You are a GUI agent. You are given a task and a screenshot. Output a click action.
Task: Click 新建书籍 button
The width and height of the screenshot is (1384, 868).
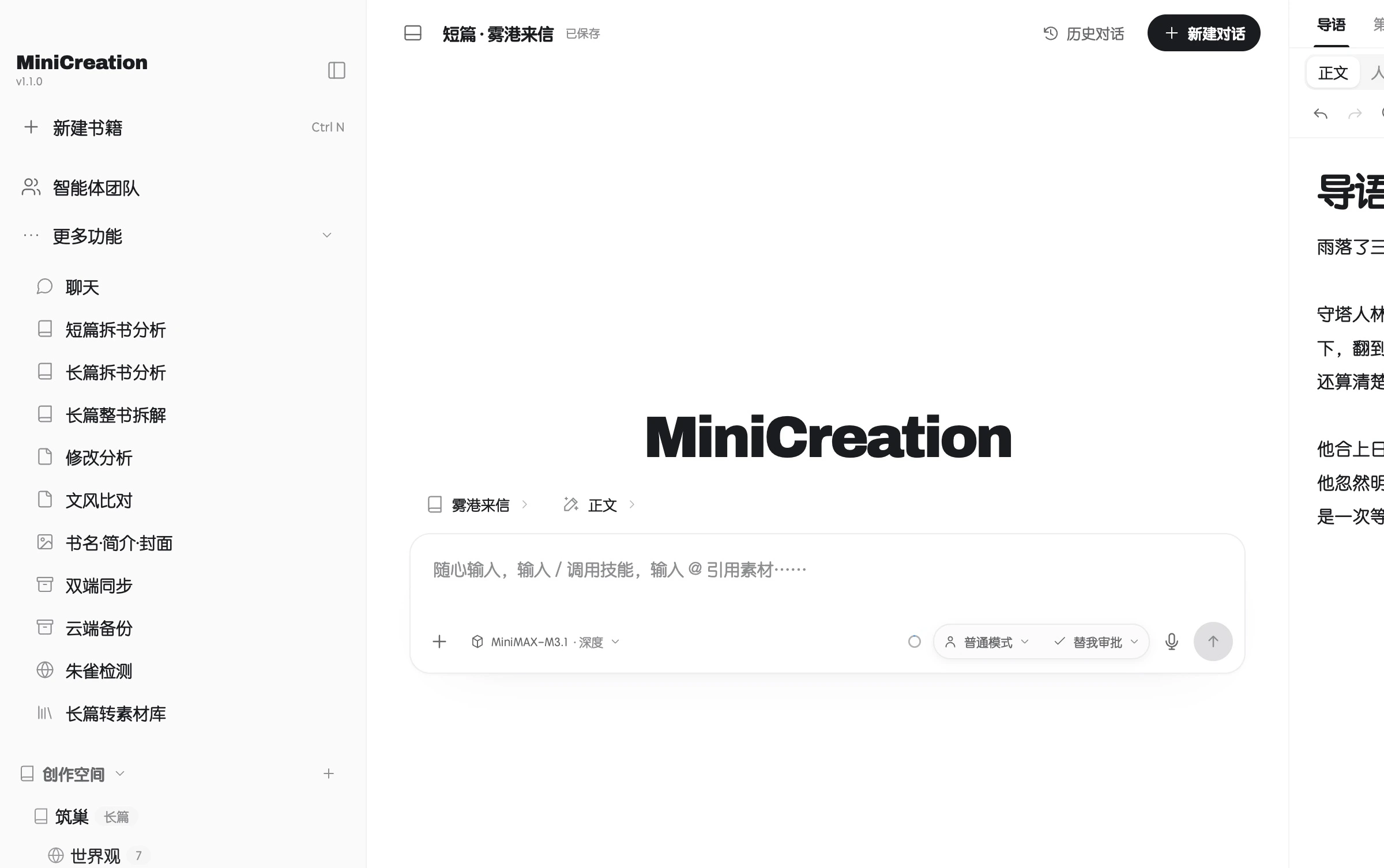[x=183, y=127]
